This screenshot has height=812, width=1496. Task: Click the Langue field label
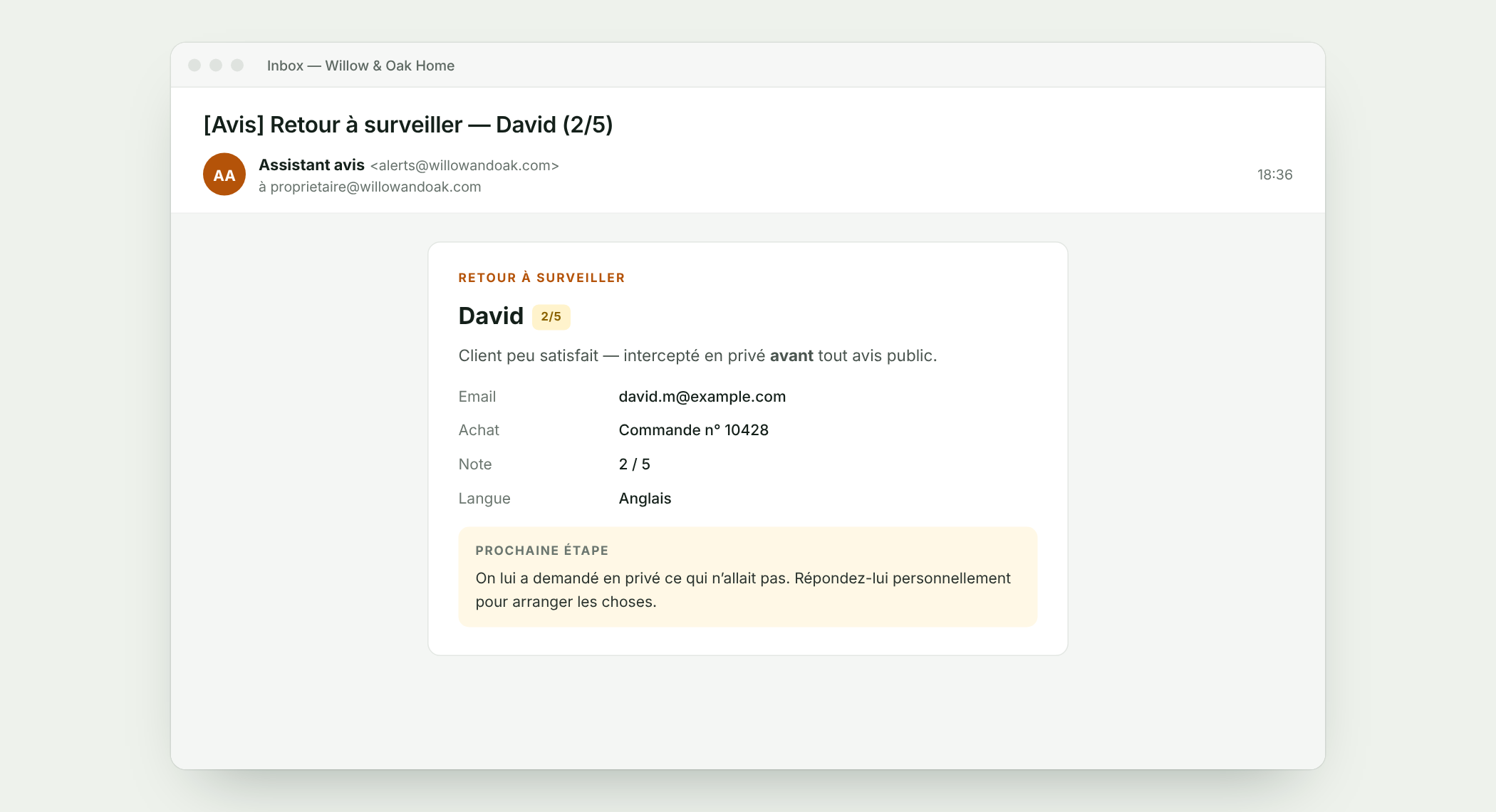[x=484, y=499]
